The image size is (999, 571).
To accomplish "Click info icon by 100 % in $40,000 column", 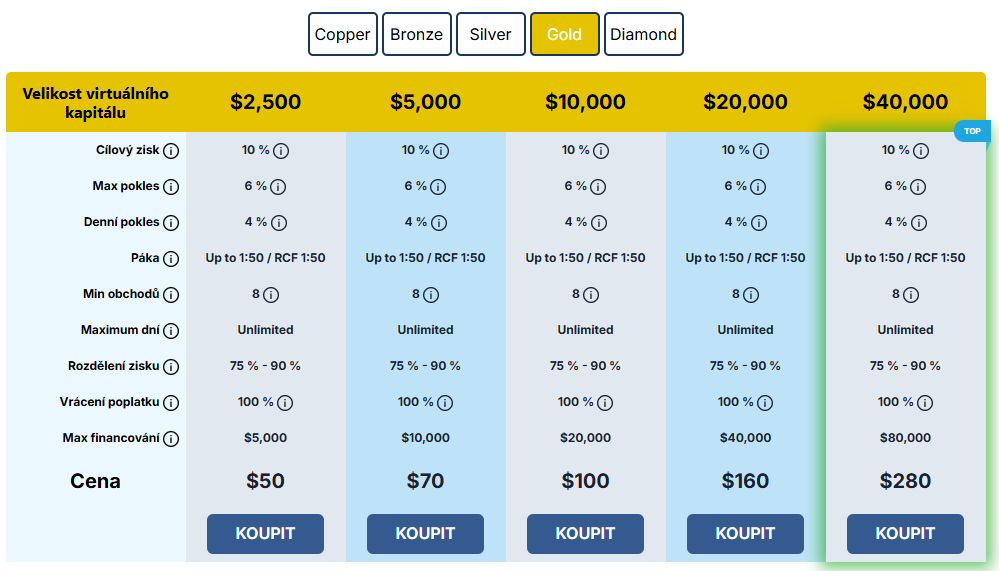I will (925, 403).
